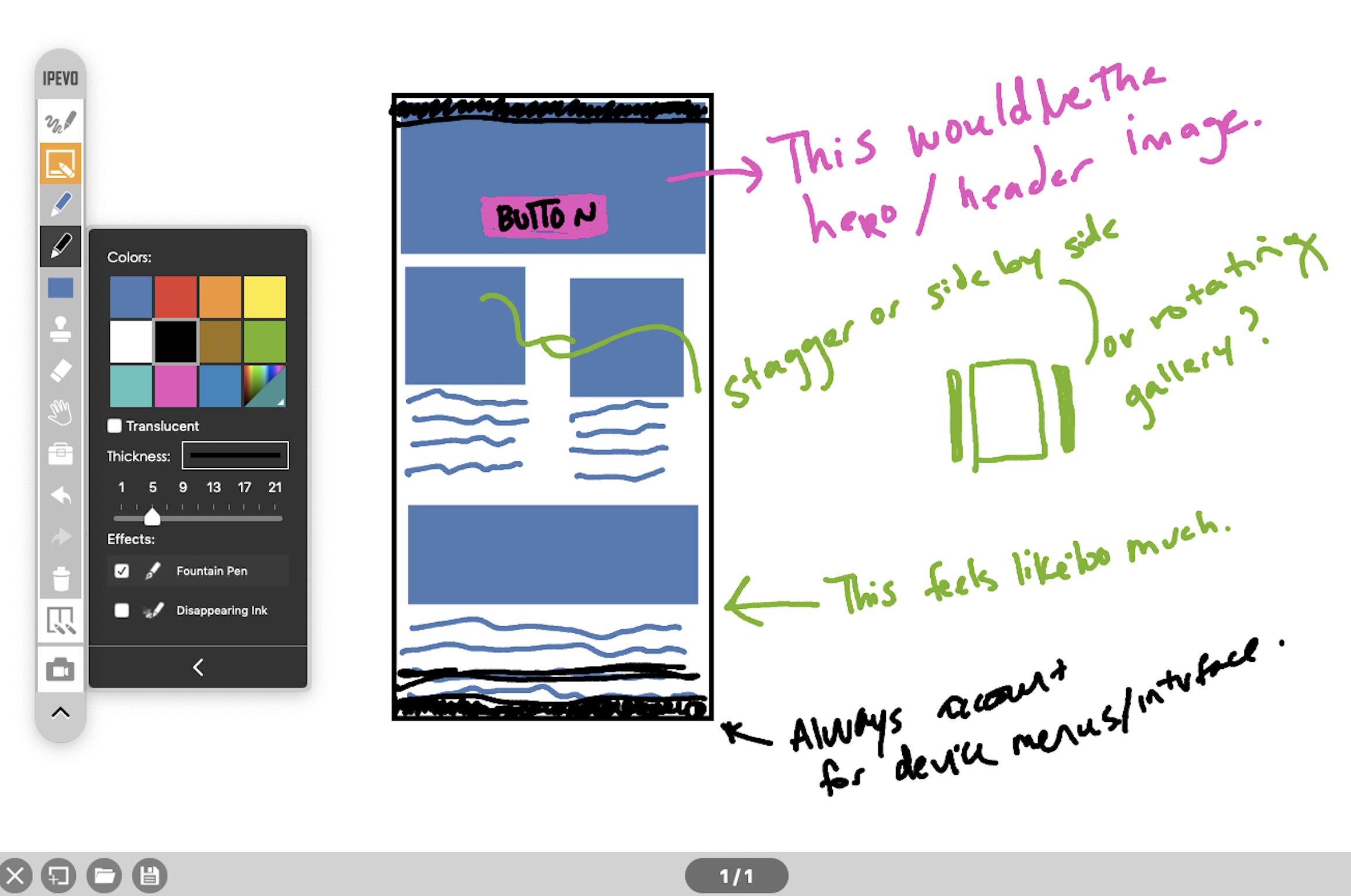Enable the Fountain Pen effect
Screen dimensions: 1351x896
click(x=120, y=568)
